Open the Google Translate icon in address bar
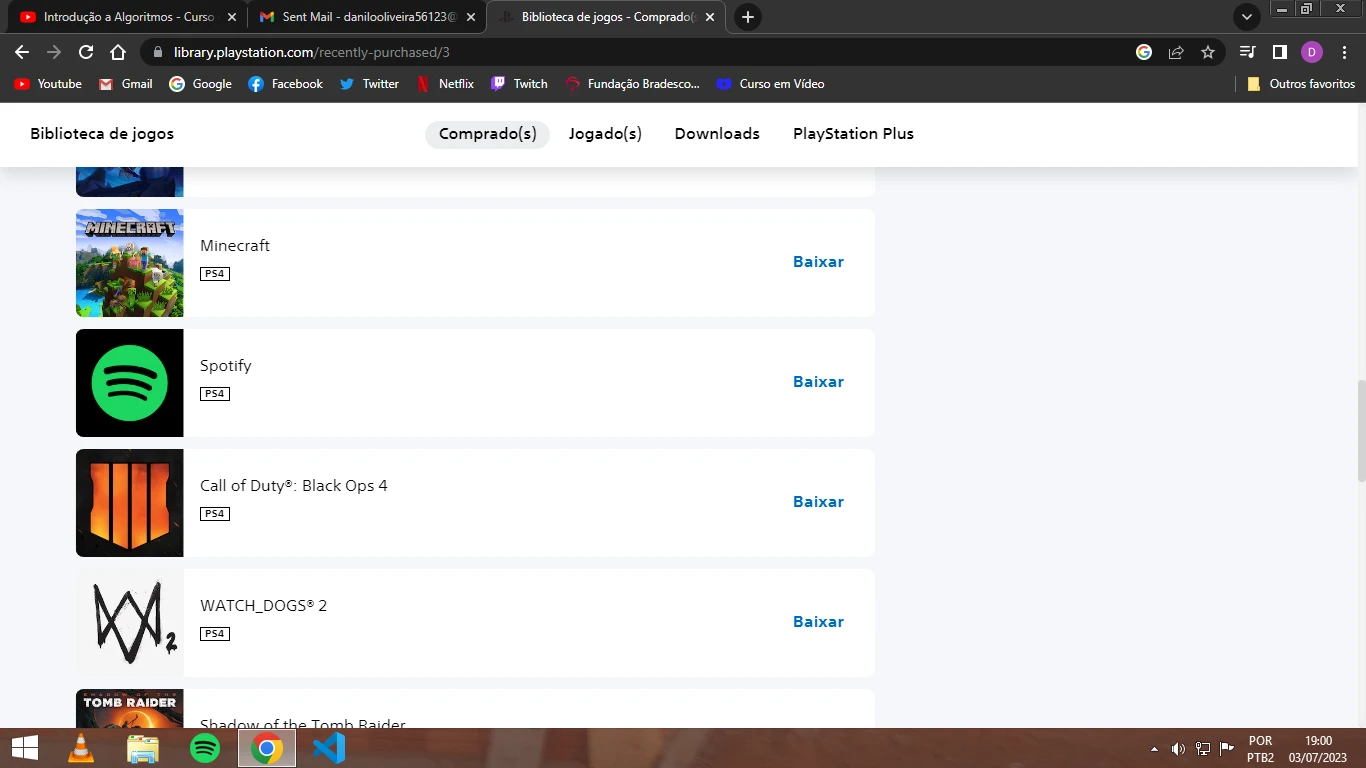 click(1144, 52)
